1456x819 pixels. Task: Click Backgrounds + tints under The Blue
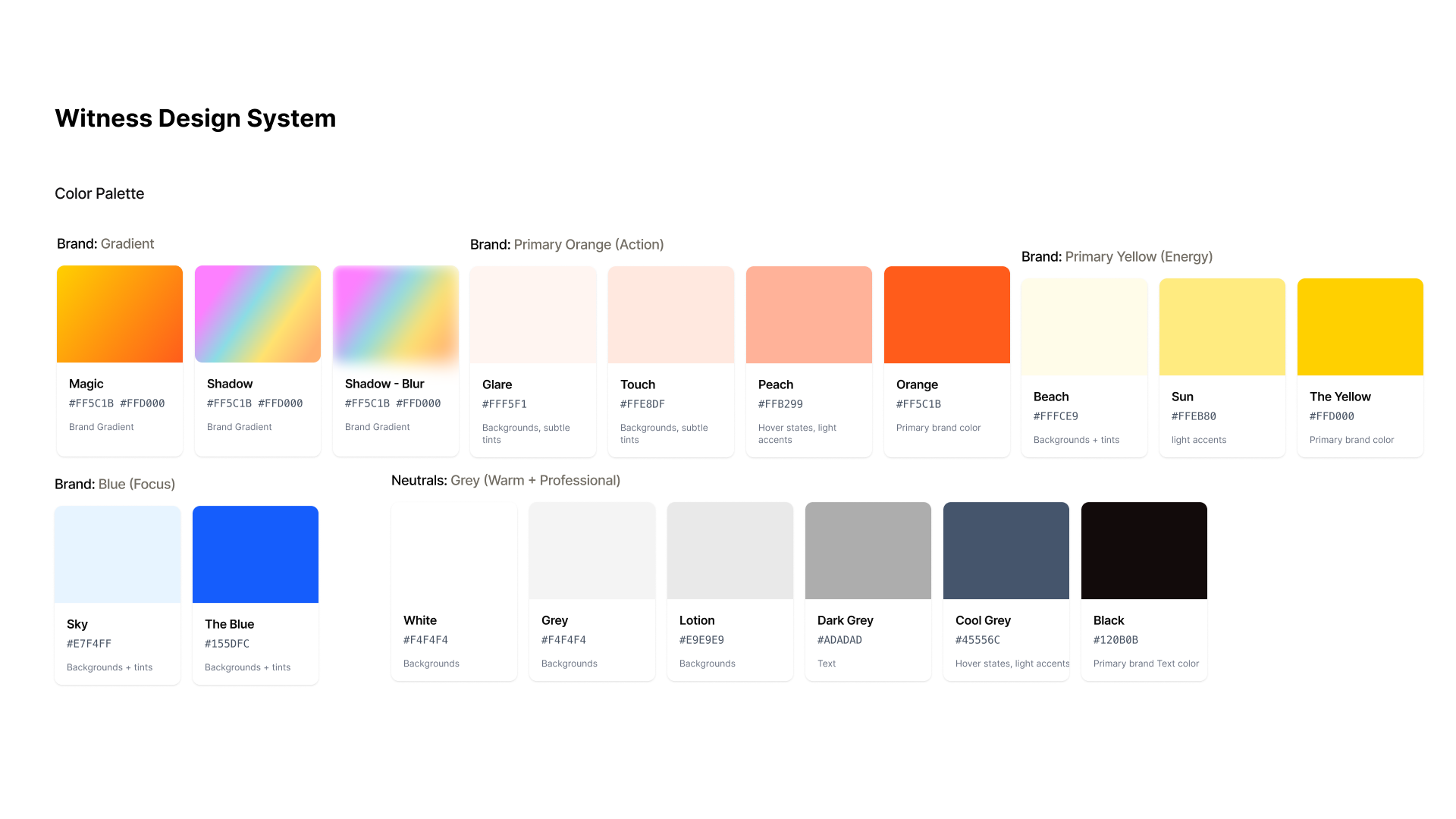tap(248, 667)
